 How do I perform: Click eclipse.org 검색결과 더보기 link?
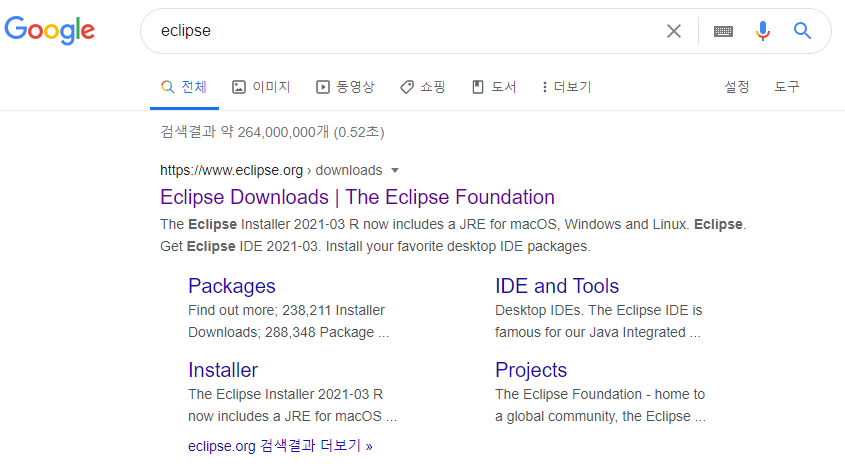click(x=280, y=446)
